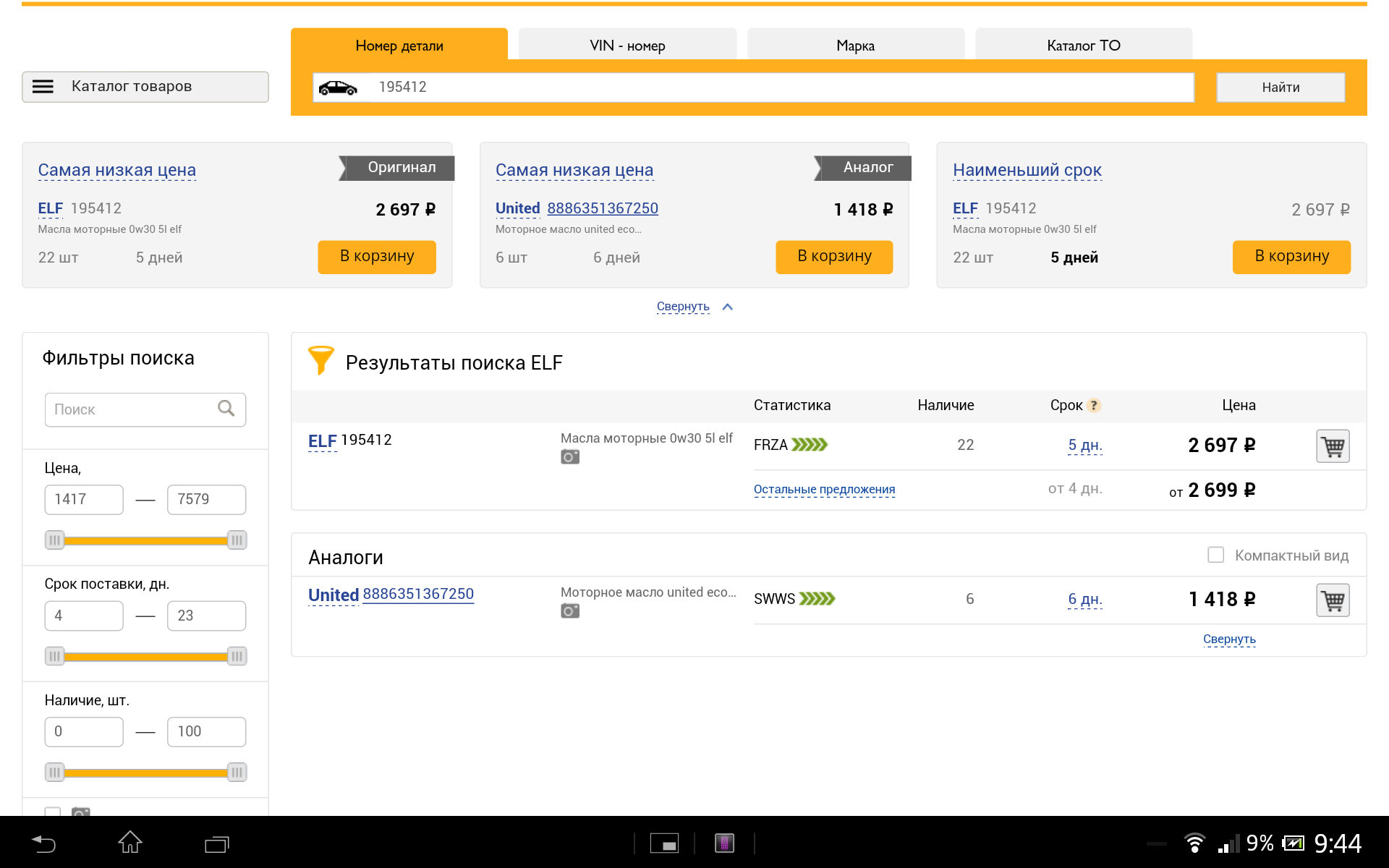Open Наименьший срок card heading
Screen dimensions: 1389x868
click(1027, 171)
